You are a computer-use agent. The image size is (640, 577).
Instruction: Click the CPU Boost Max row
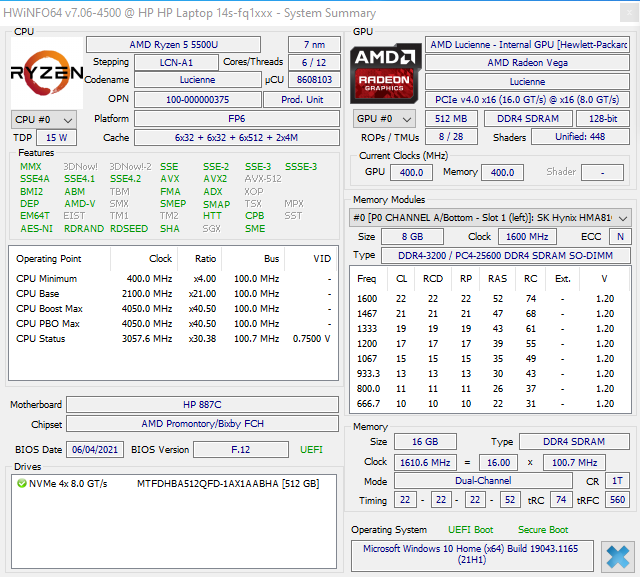coord(173,309)
